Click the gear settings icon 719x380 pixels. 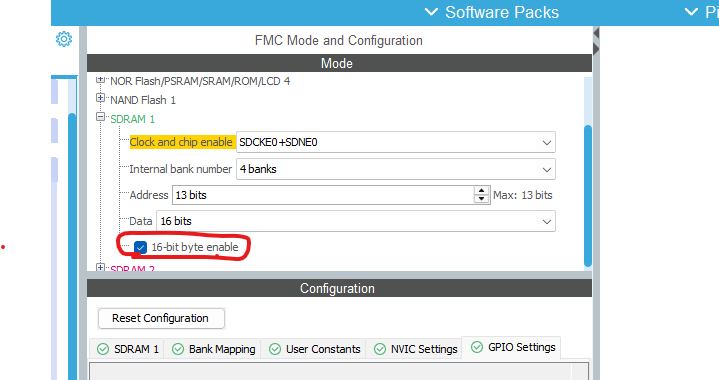click(x=64, y=39)
